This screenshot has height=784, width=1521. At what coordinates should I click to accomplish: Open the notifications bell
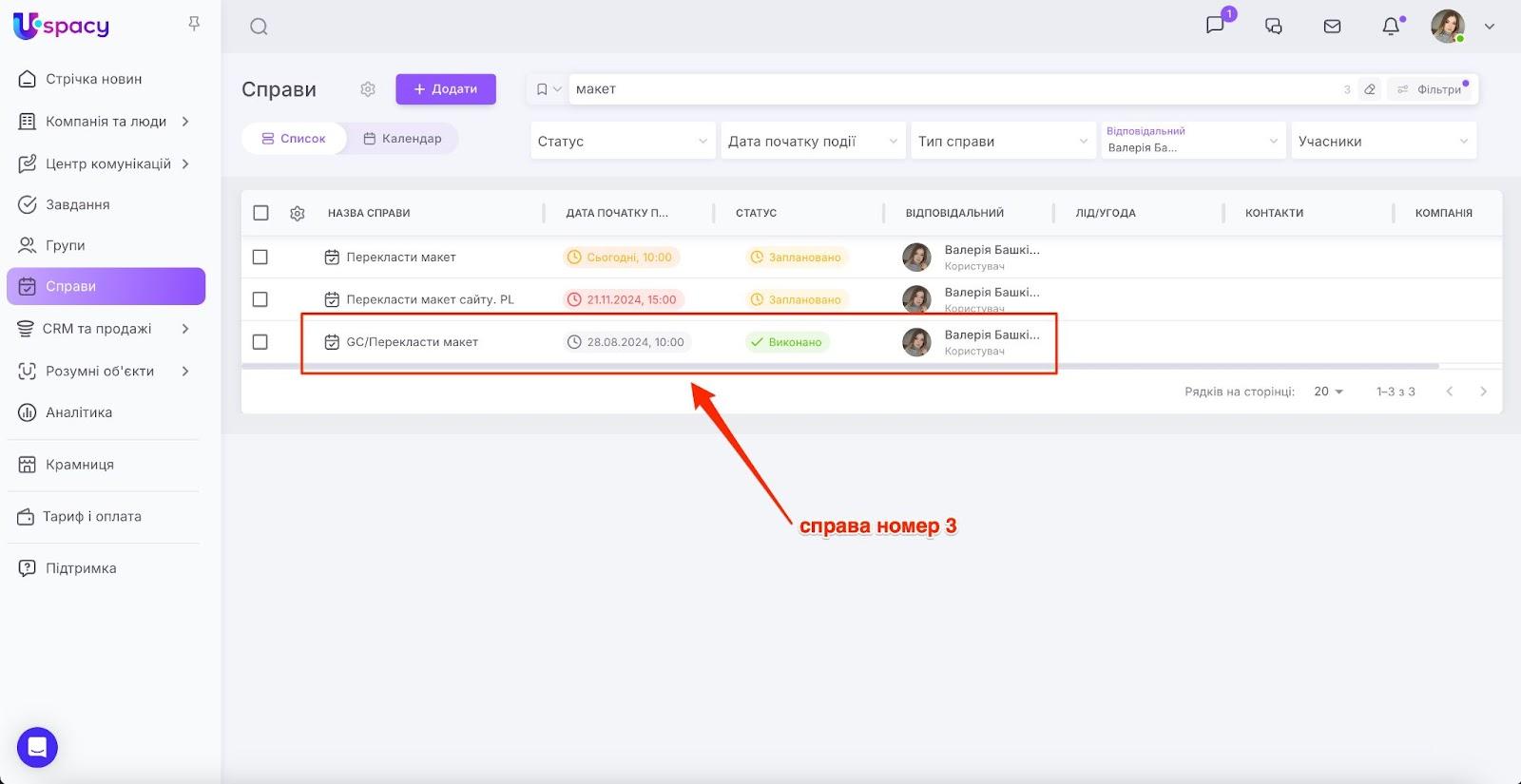tap(1391, 27)
